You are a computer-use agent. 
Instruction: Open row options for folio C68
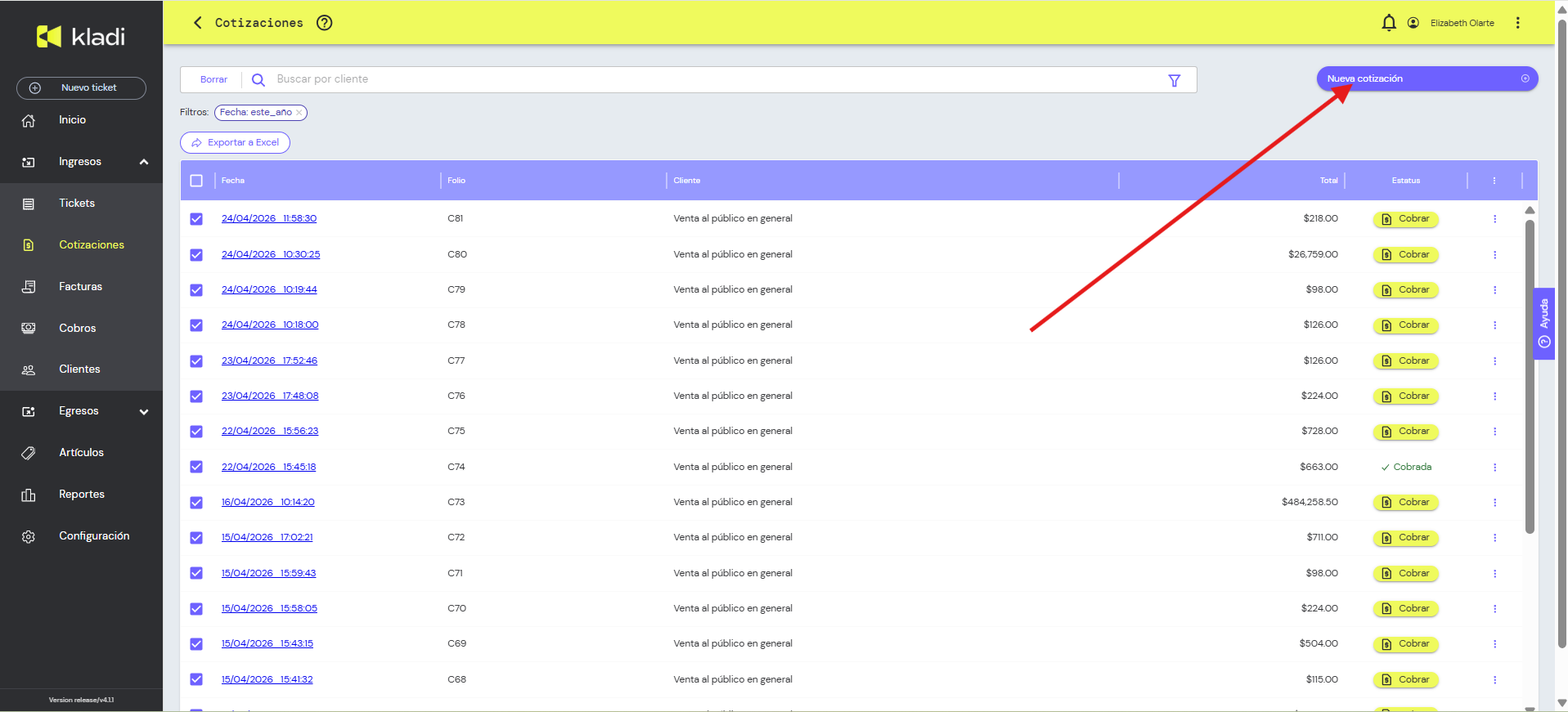tap(1494, 680)
